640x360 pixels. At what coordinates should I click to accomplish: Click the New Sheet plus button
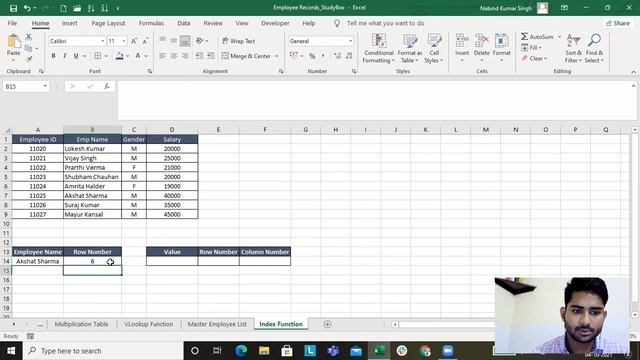[327, 324]
